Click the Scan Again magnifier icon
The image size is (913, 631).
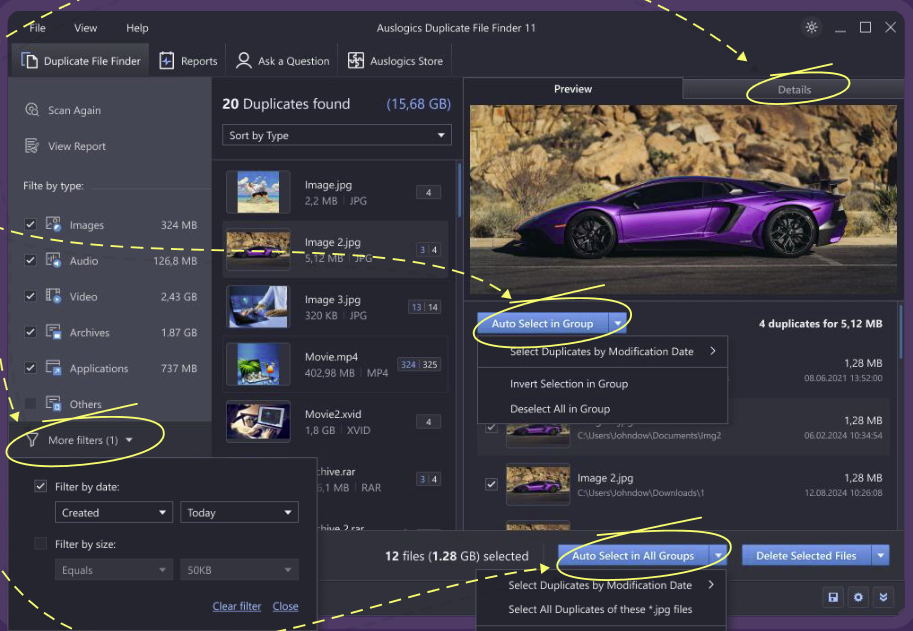[31, 110]
